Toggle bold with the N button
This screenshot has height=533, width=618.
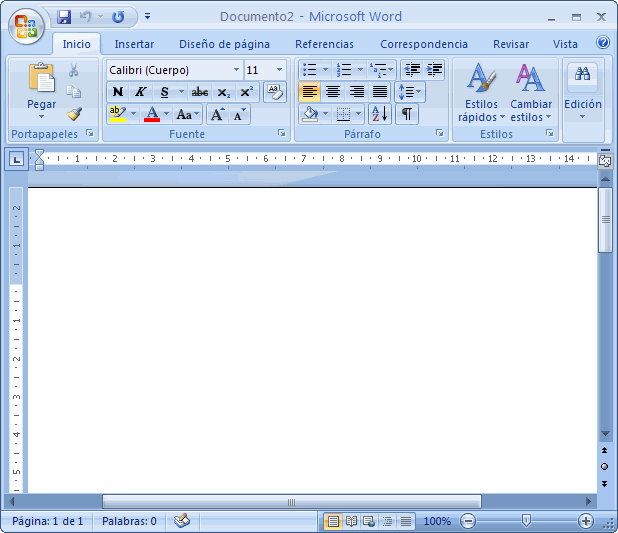117,92
